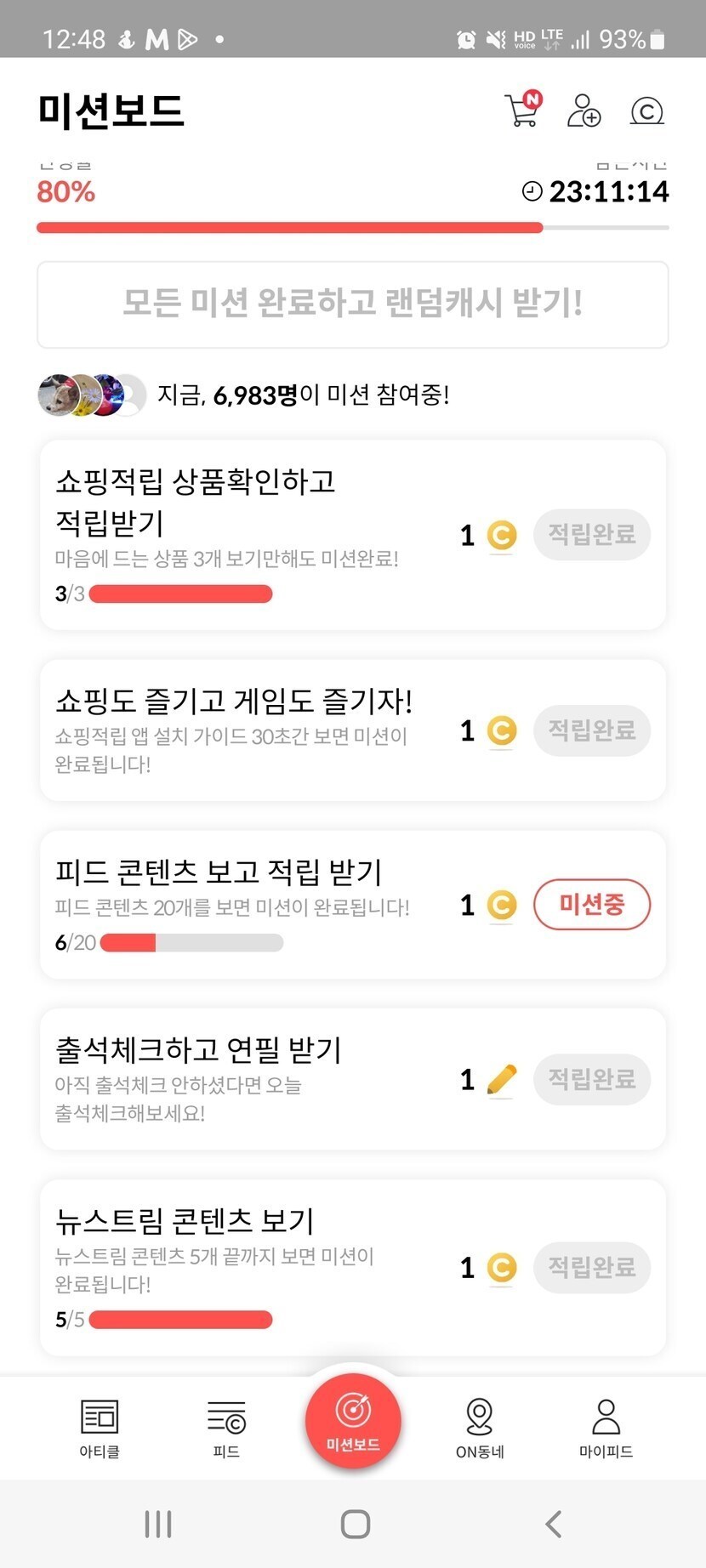Go to the ON동네 tab
The width and height of the screenshot is (706, 1568).
point(480,1428)
